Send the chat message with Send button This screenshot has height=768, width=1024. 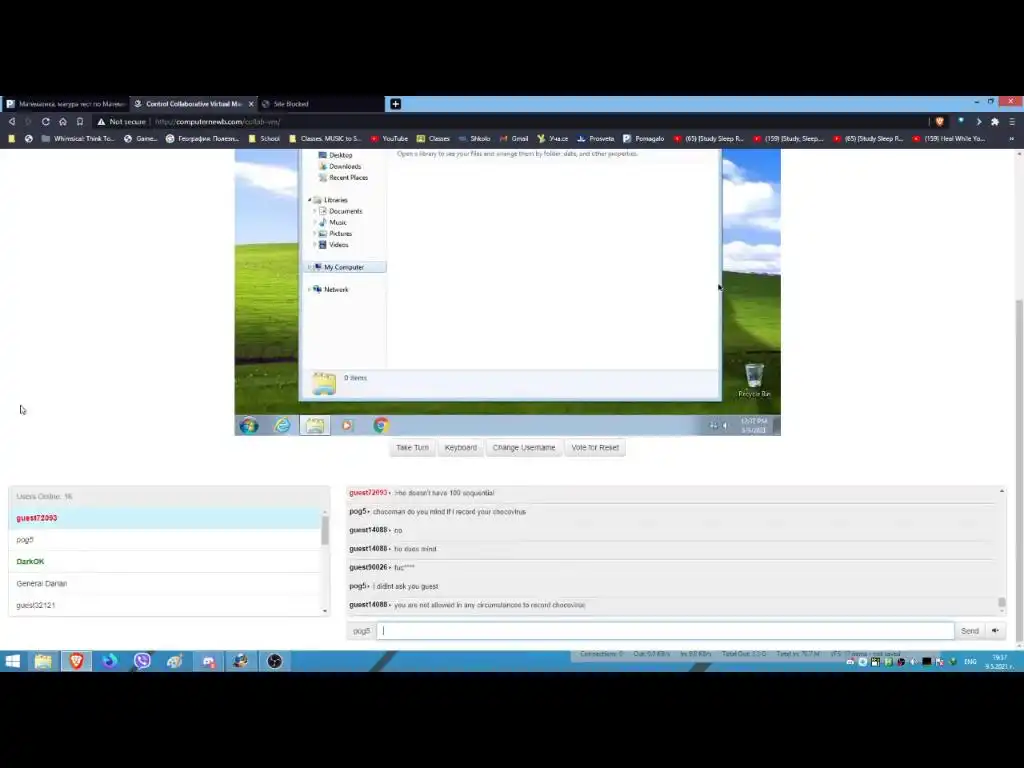pyautogui.click(x=970, y=631)
